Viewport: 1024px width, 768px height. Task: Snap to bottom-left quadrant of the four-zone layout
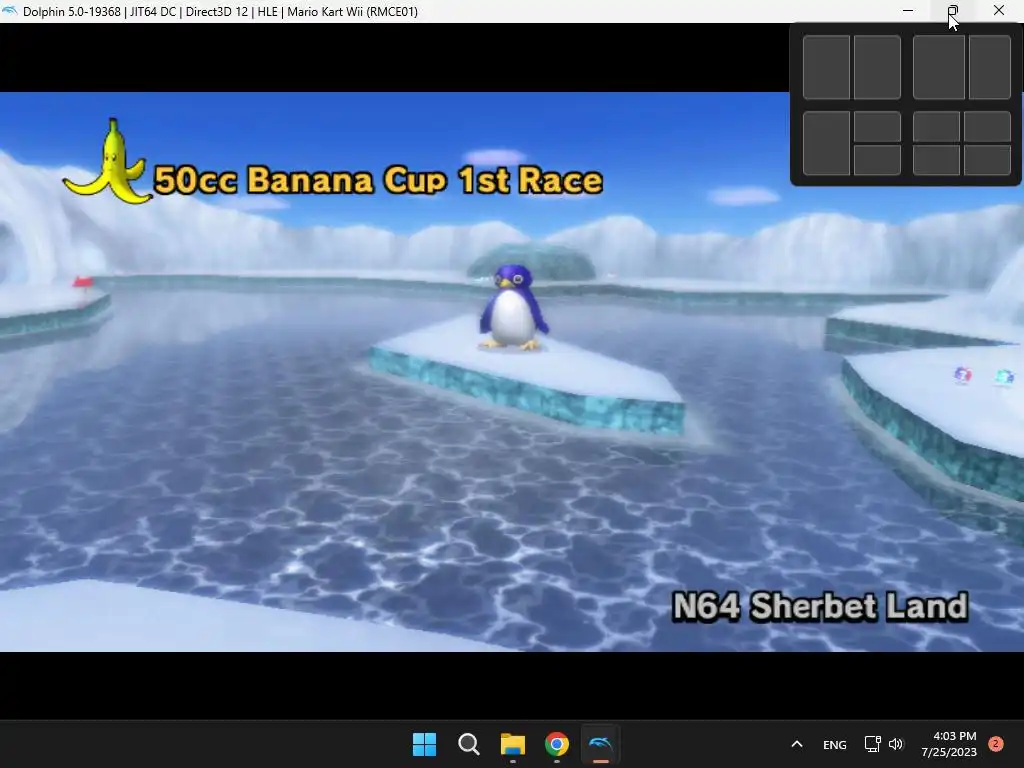point(936,160)
